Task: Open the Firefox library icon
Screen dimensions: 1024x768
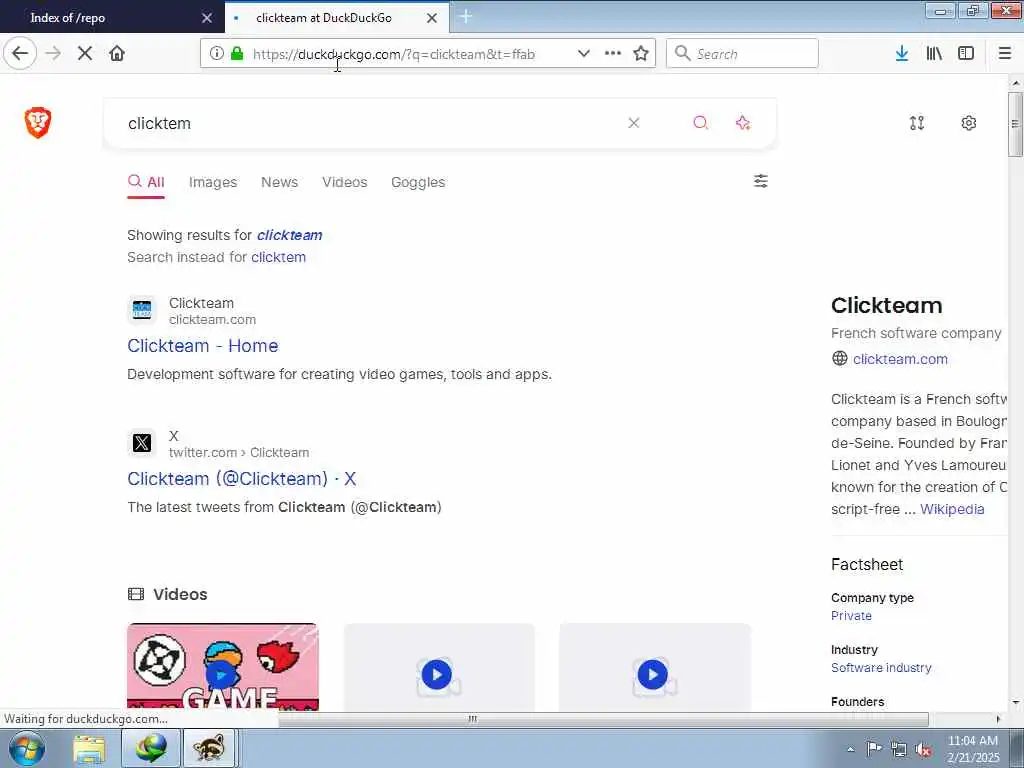Action: 934,54
